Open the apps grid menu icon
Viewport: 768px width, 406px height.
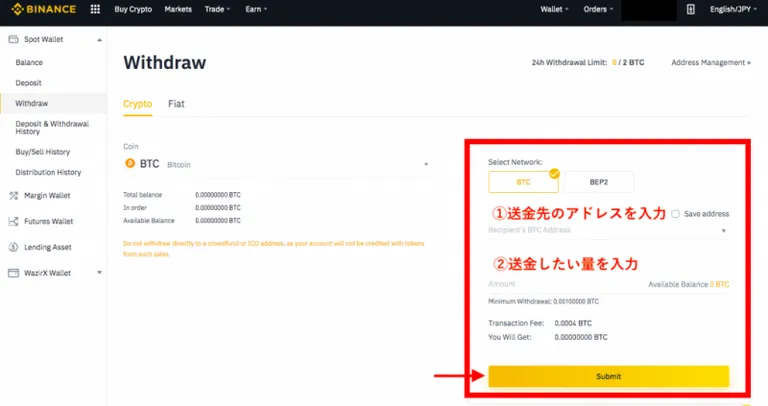click(95, 9)
